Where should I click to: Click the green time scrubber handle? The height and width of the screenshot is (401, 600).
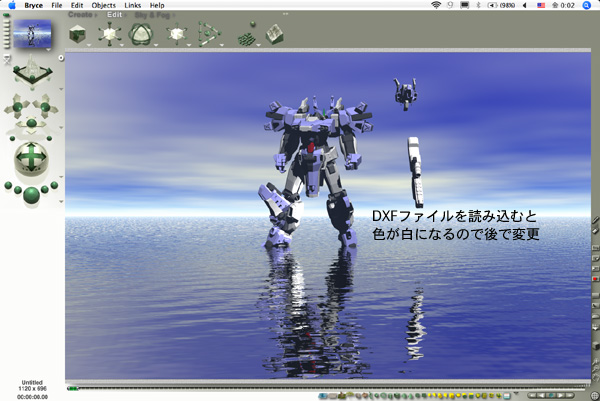[72, 388]
